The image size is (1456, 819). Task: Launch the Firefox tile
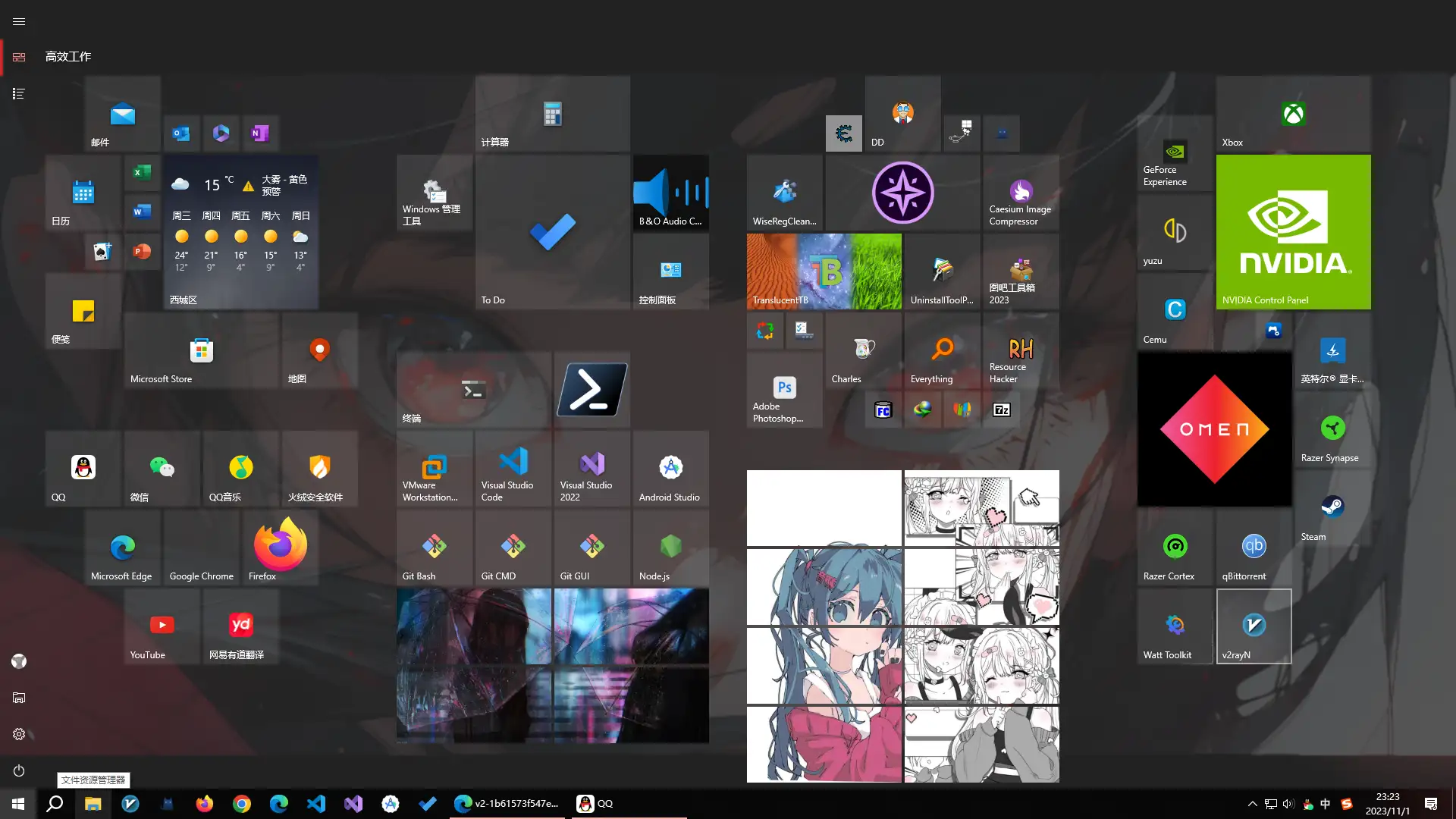point(280,548)
